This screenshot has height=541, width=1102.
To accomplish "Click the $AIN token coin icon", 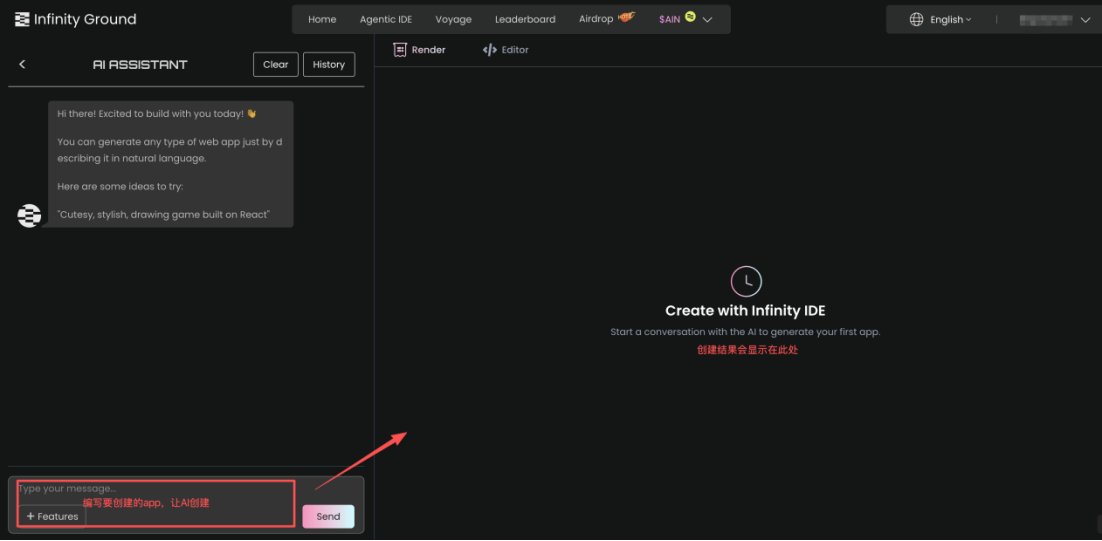I will (690, 17).
